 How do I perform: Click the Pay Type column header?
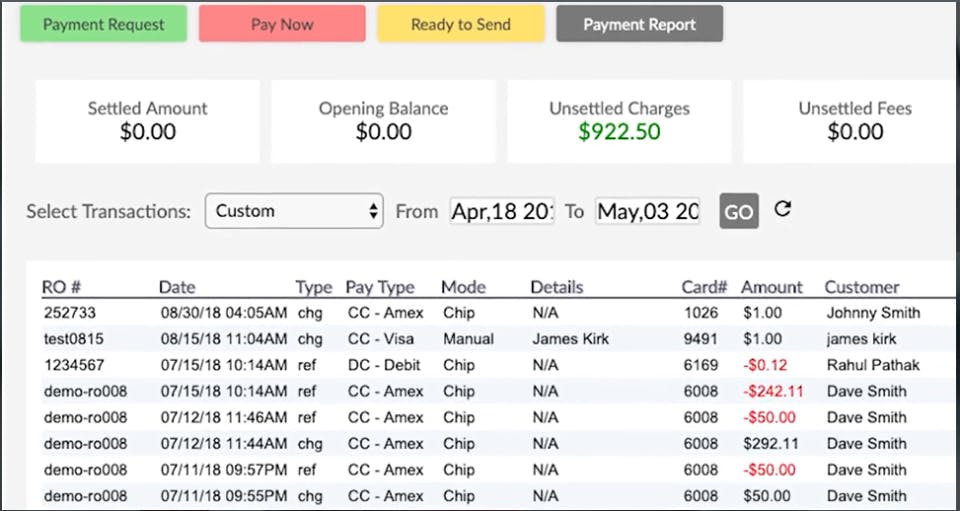pos(379,287)
